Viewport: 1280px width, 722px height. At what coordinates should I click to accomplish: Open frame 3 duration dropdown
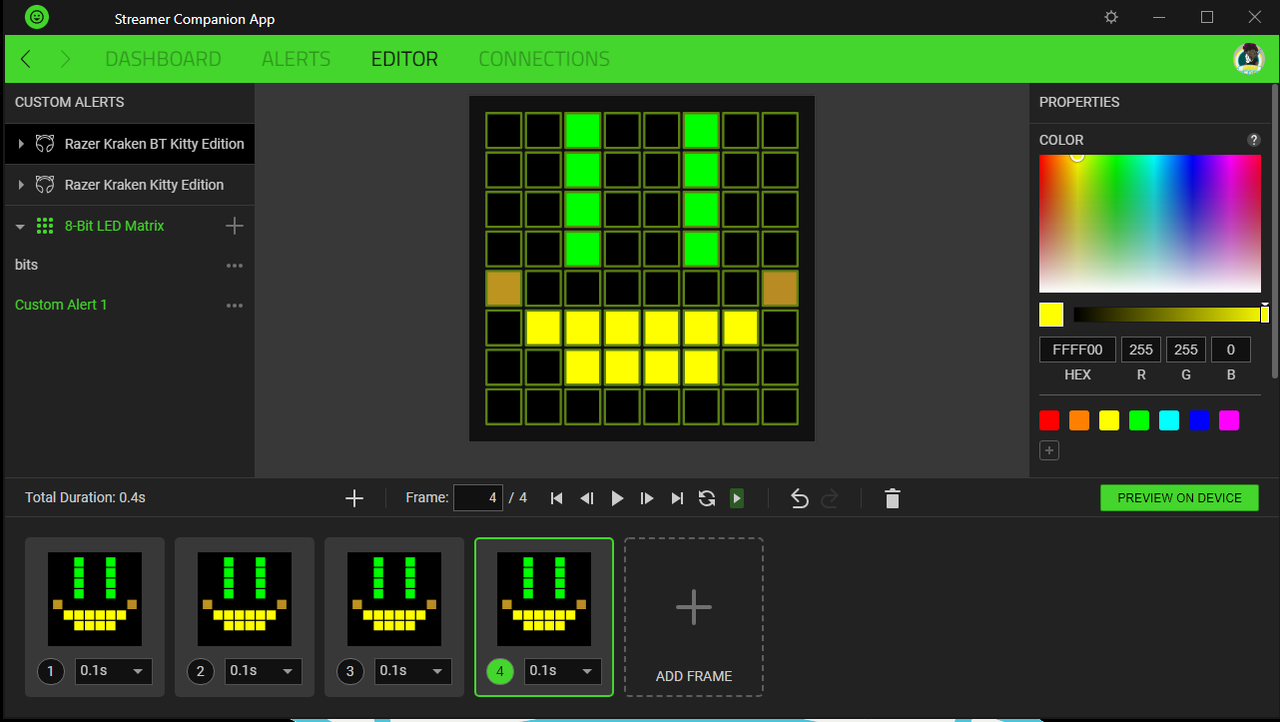tap(414, 671)
